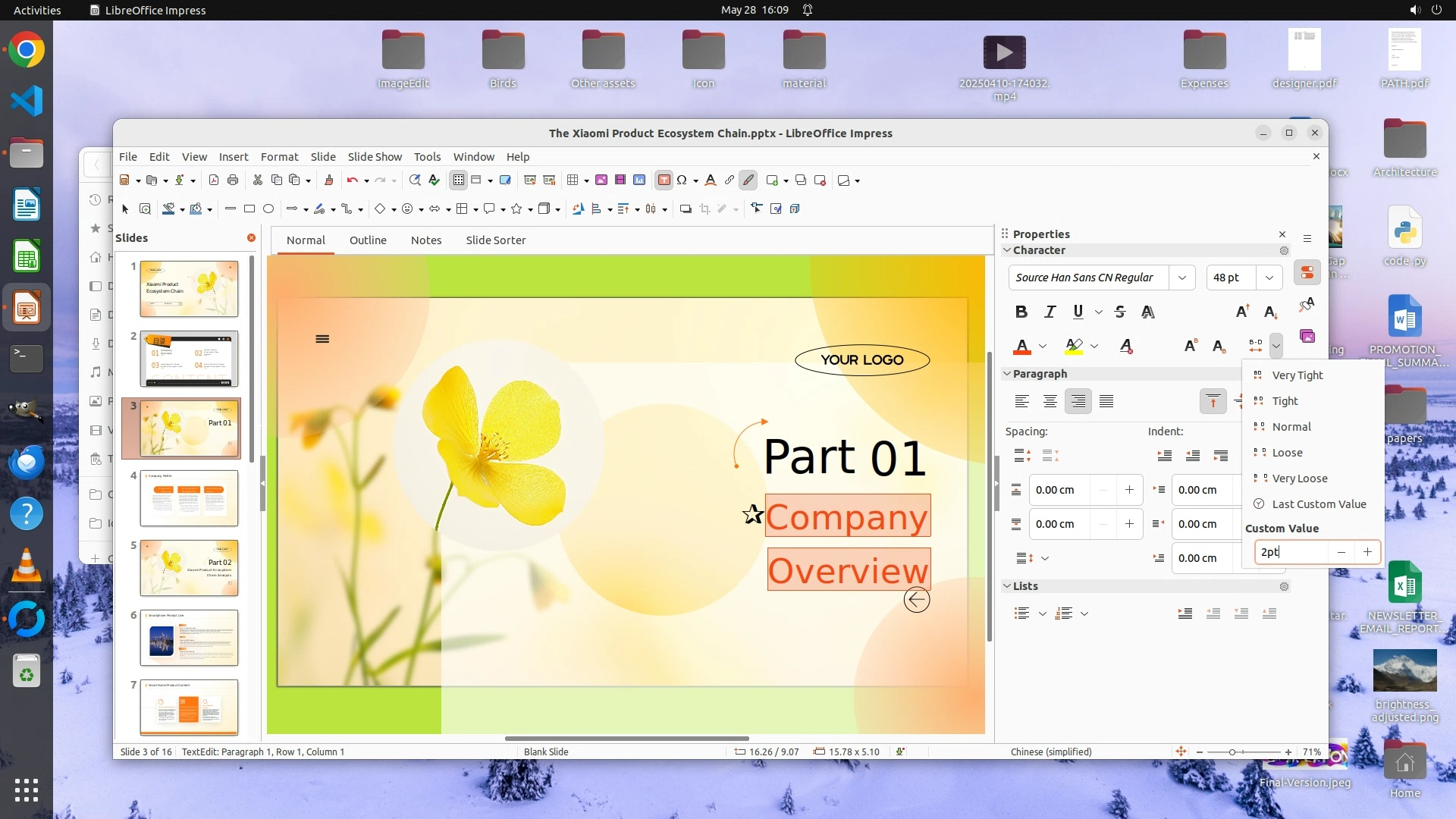Screen dimensions: 1456x819
Task: Enable Align Center paragraph button
Action: (x=1050, y=401)
